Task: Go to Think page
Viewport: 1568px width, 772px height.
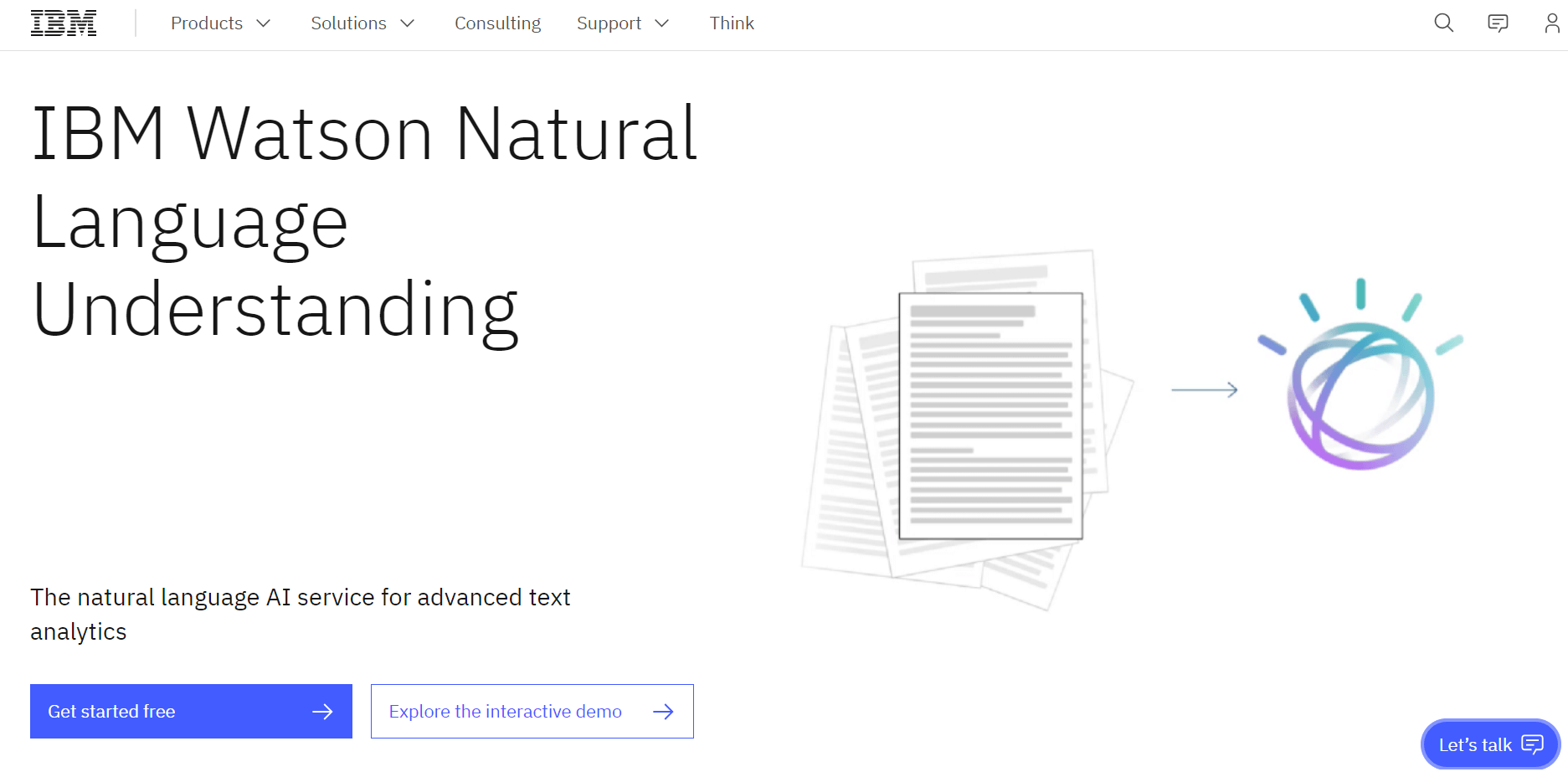Action: coord(732,23)
